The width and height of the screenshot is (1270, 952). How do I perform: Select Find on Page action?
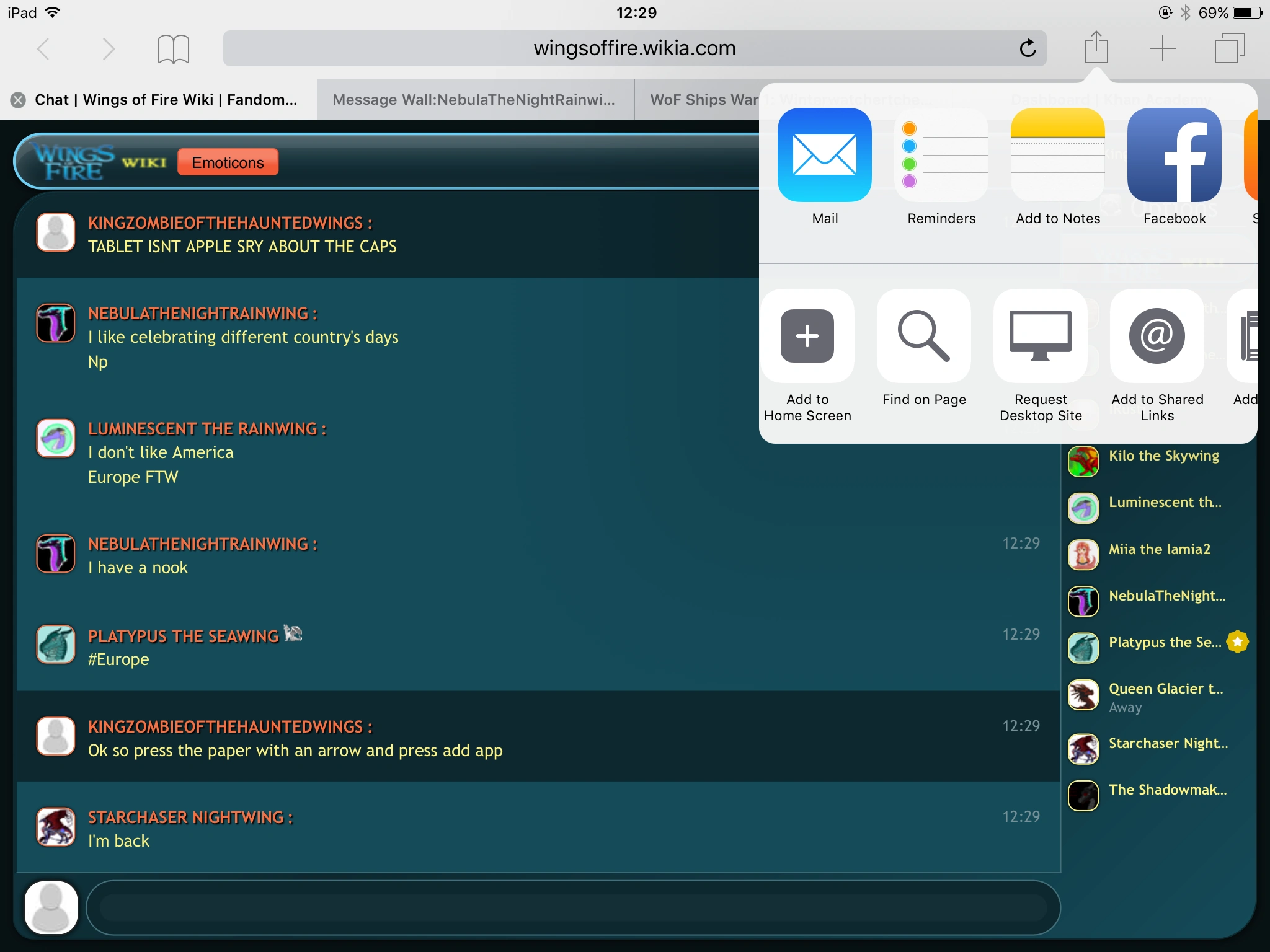click(x=923, y=336)
